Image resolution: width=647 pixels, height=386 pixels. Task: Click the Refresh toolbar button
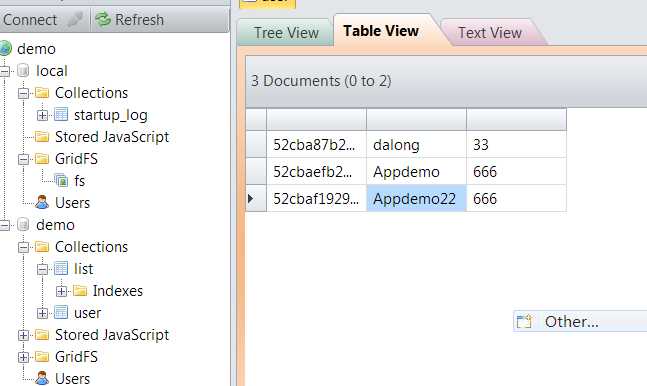[130, 19]
